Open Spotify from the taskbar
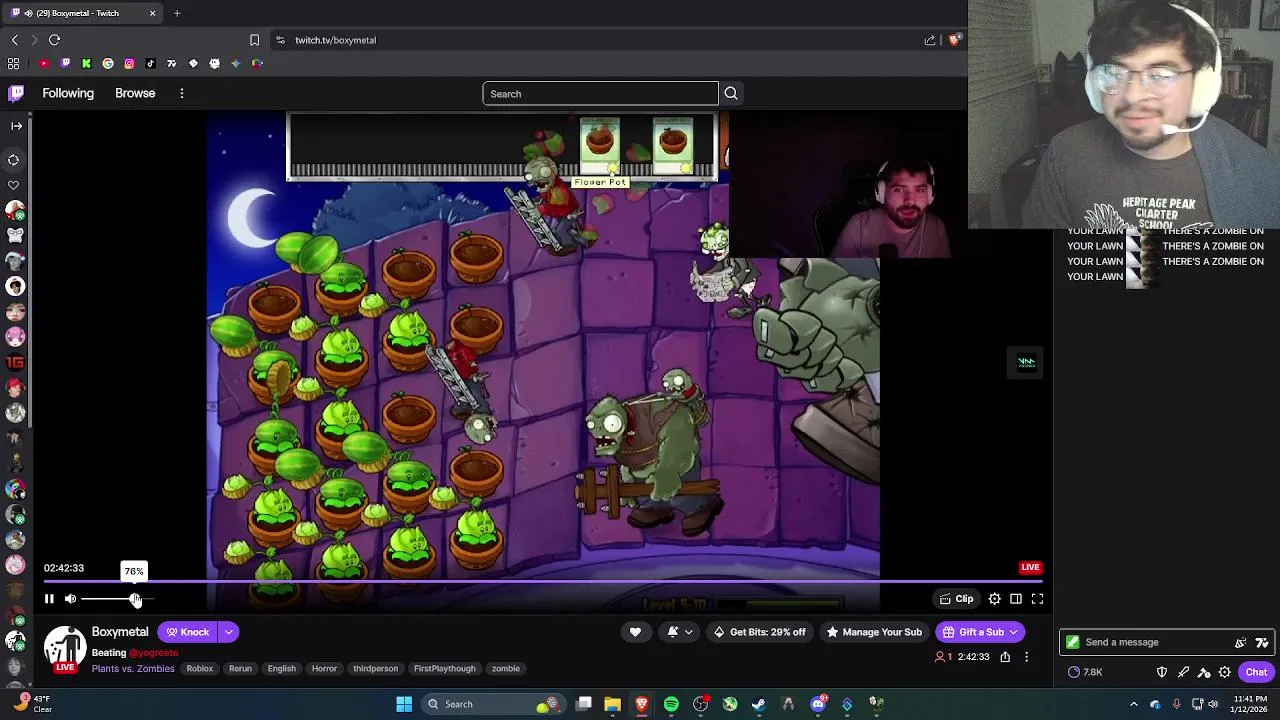This screenshot has height=720, width=1280. tap(671, 704)
